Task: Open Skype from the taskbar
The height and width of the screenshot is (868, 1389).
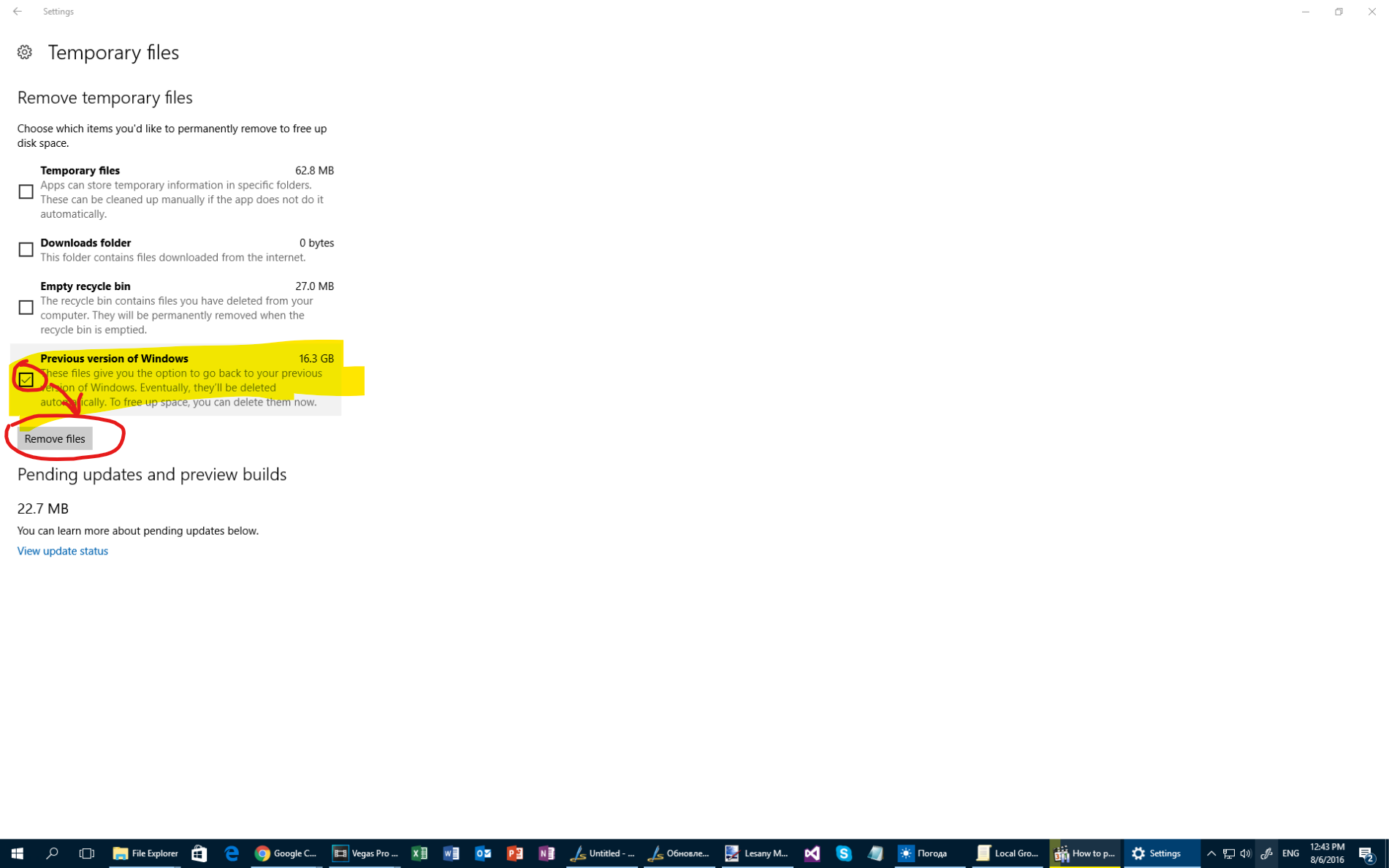Action: click(x=844, y=853)
